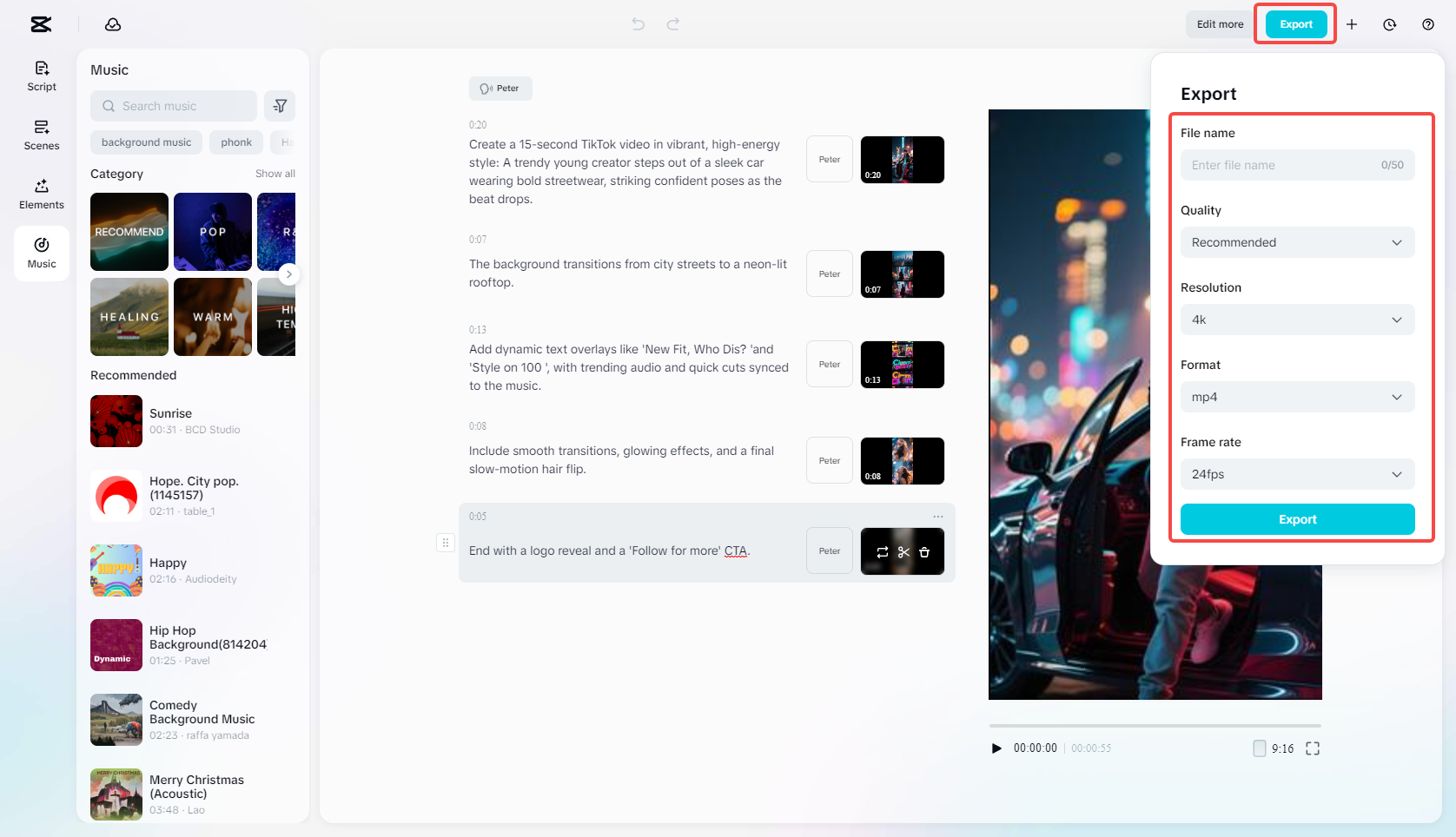Regenerate the last clip with the loop icon

(x=883, y=551)
